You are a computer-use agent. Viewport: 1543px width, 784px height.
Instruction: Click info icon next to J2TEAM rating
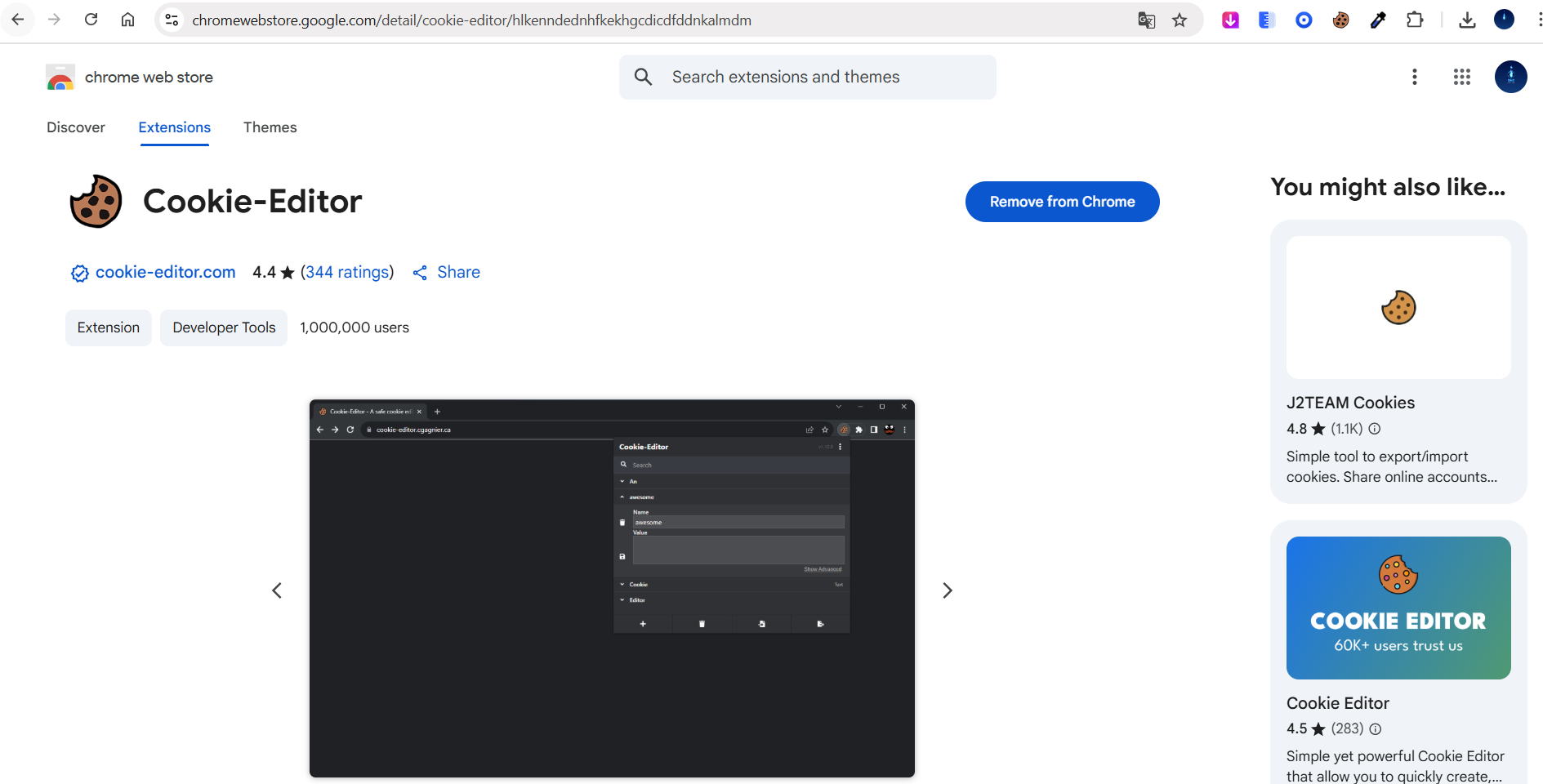click(x=1375, y=429)
